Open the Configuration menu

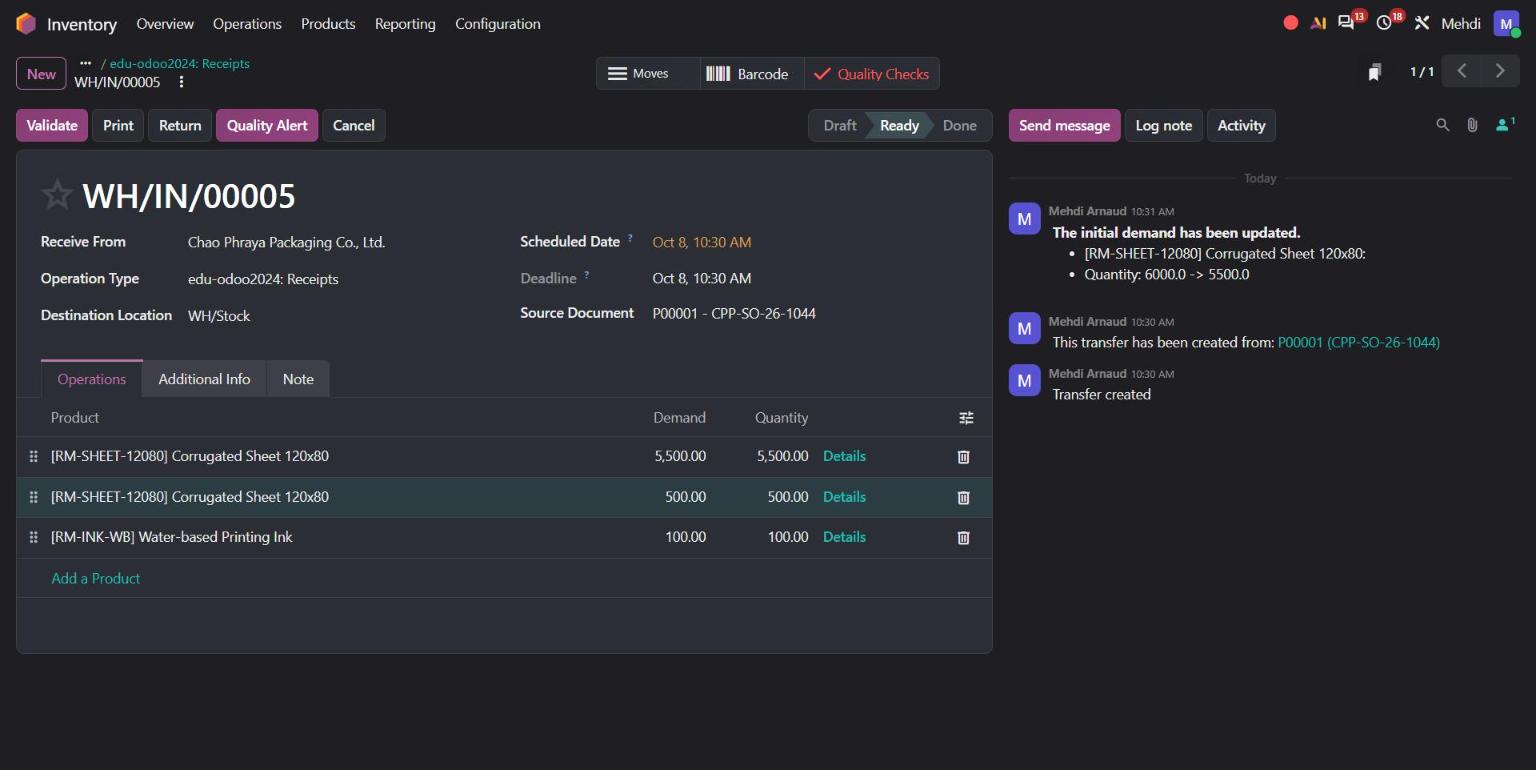click(x=498, y=23)
